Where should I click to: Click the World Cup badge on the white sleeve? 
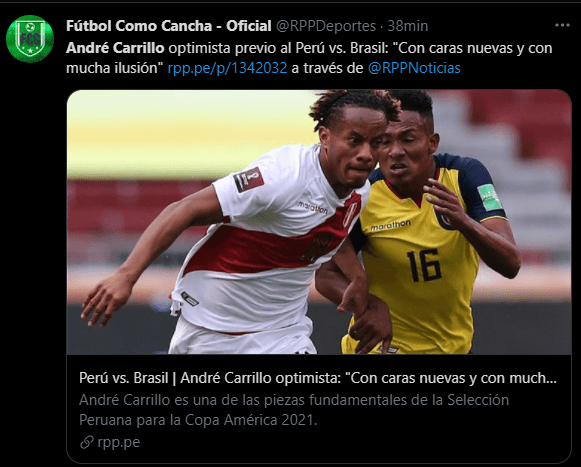pos(249,180)
